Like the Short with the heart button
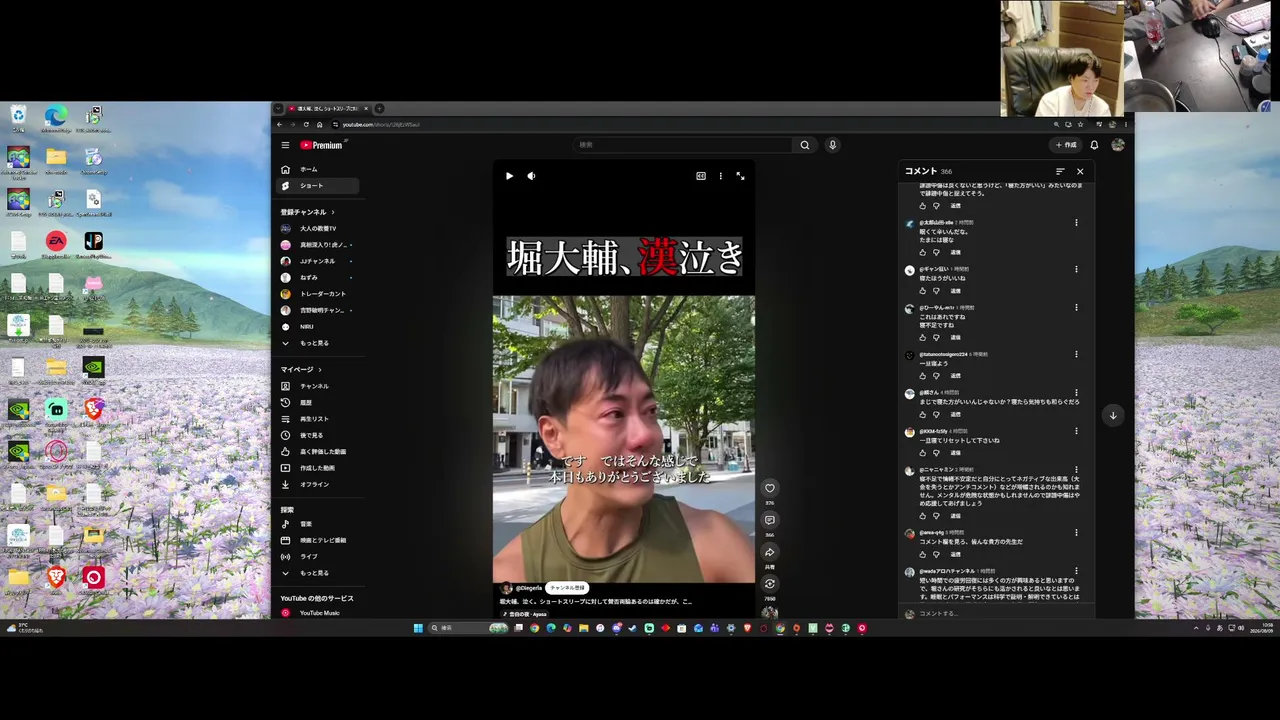 (770, 488)
